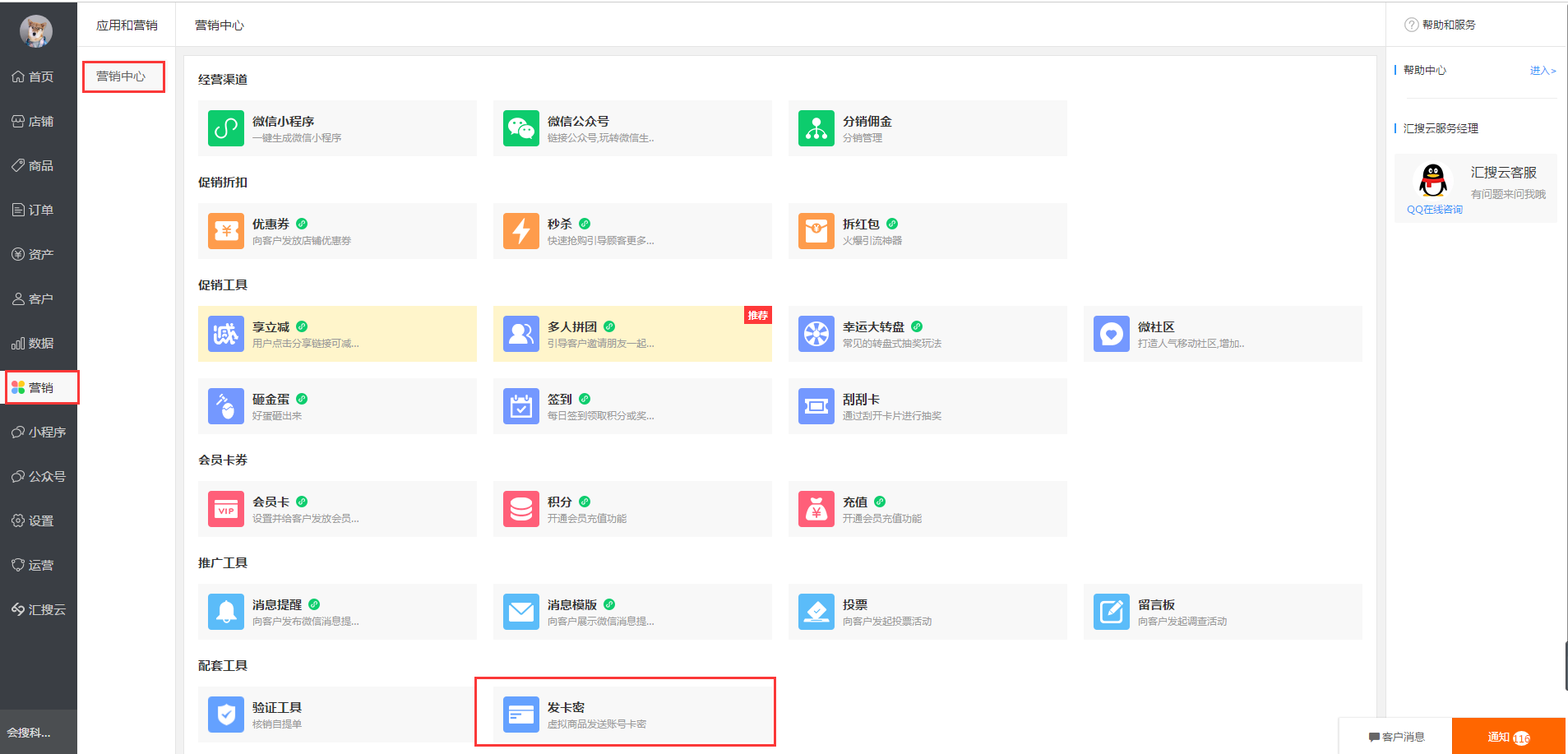Click the daily sign-in (签到) calendar icon
The width and height of the screenshot is (1568, 754).
point(520,407)
